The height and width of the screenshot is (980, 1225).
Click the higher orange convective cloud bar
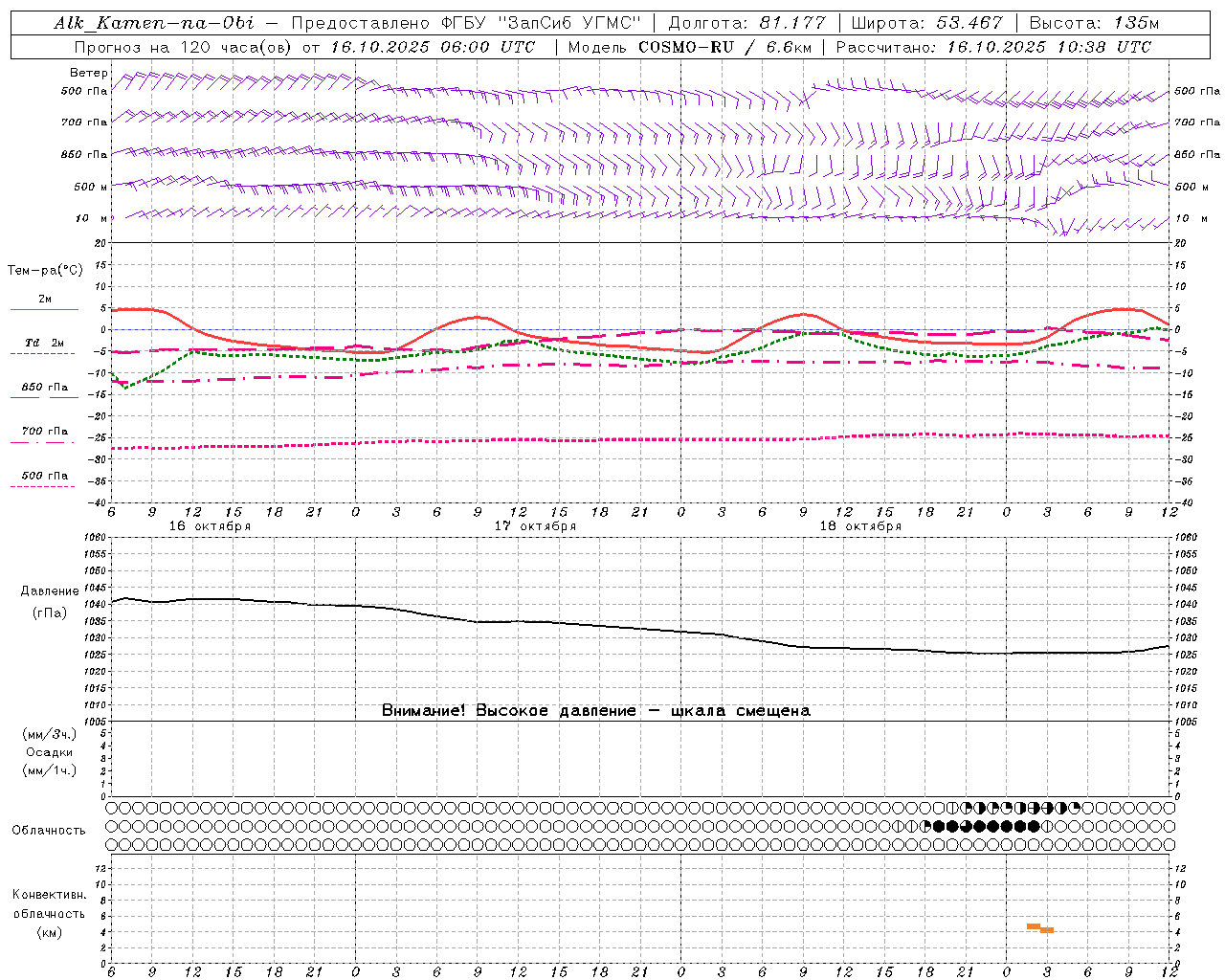coord(1034,926)
